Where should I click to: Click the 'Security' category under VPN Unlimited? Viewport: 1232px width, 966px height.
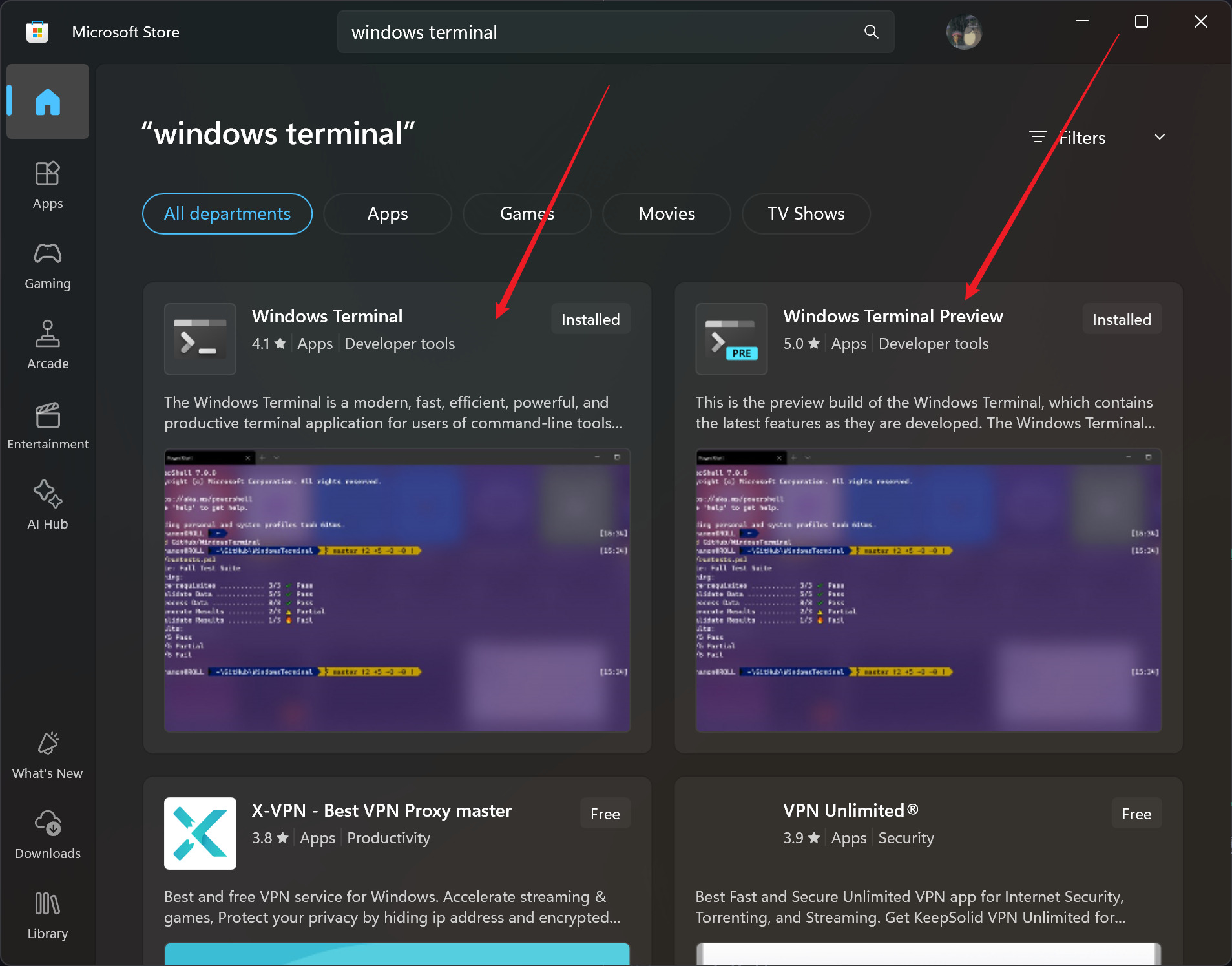coord(906,838)
